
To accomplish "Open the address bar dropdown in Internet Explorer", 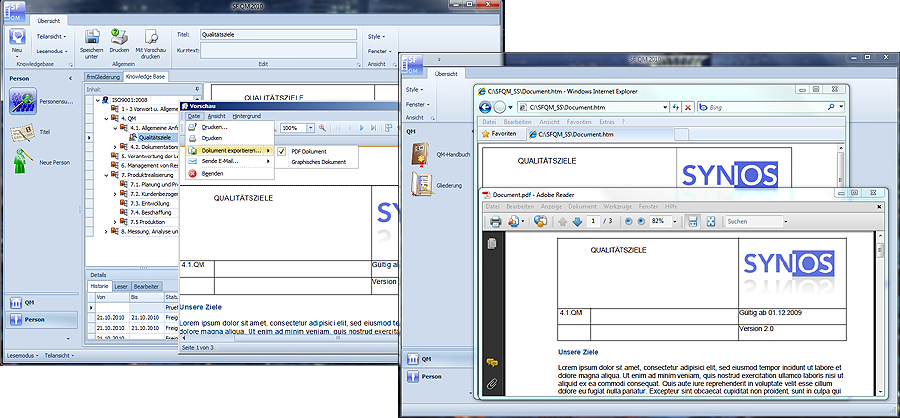I will click(665, 107).
